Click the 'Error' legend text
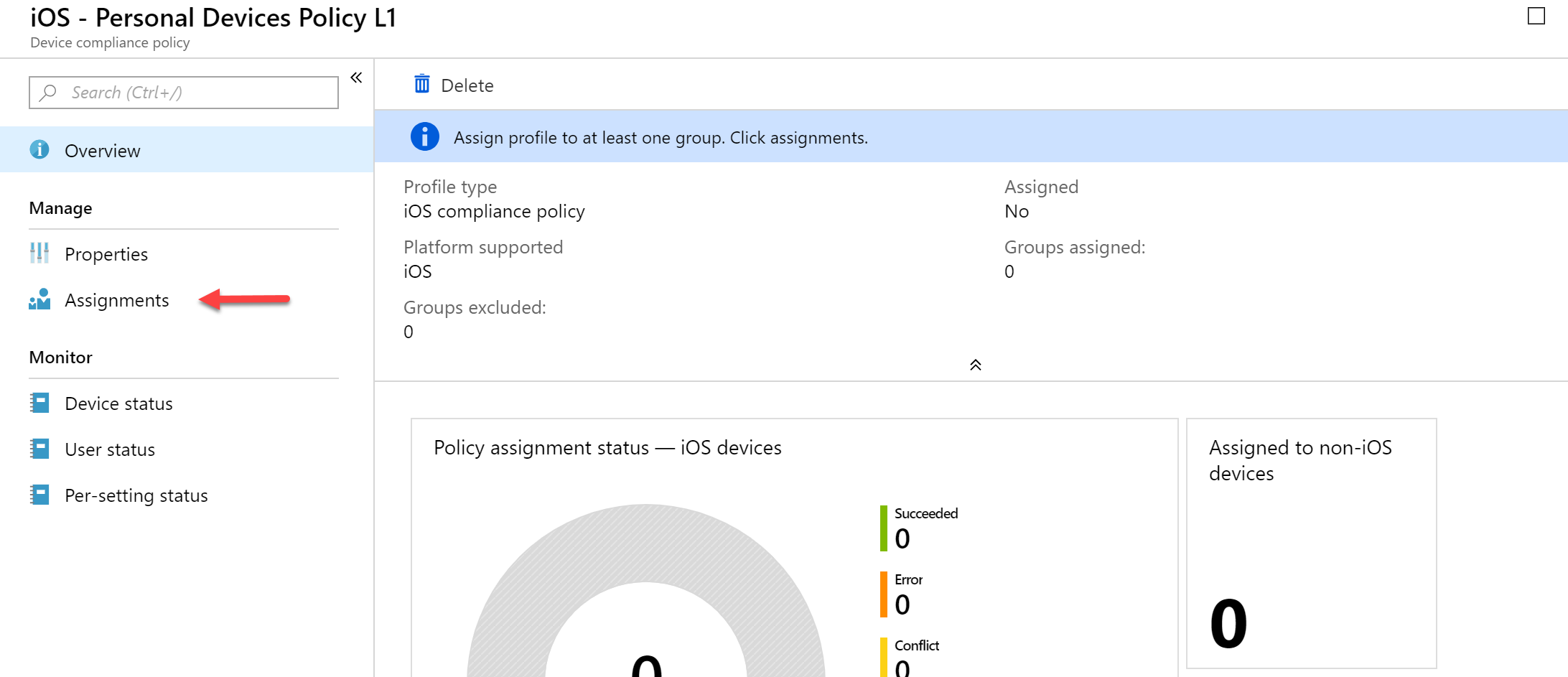 pyautogui.click(x=908, y=579)
